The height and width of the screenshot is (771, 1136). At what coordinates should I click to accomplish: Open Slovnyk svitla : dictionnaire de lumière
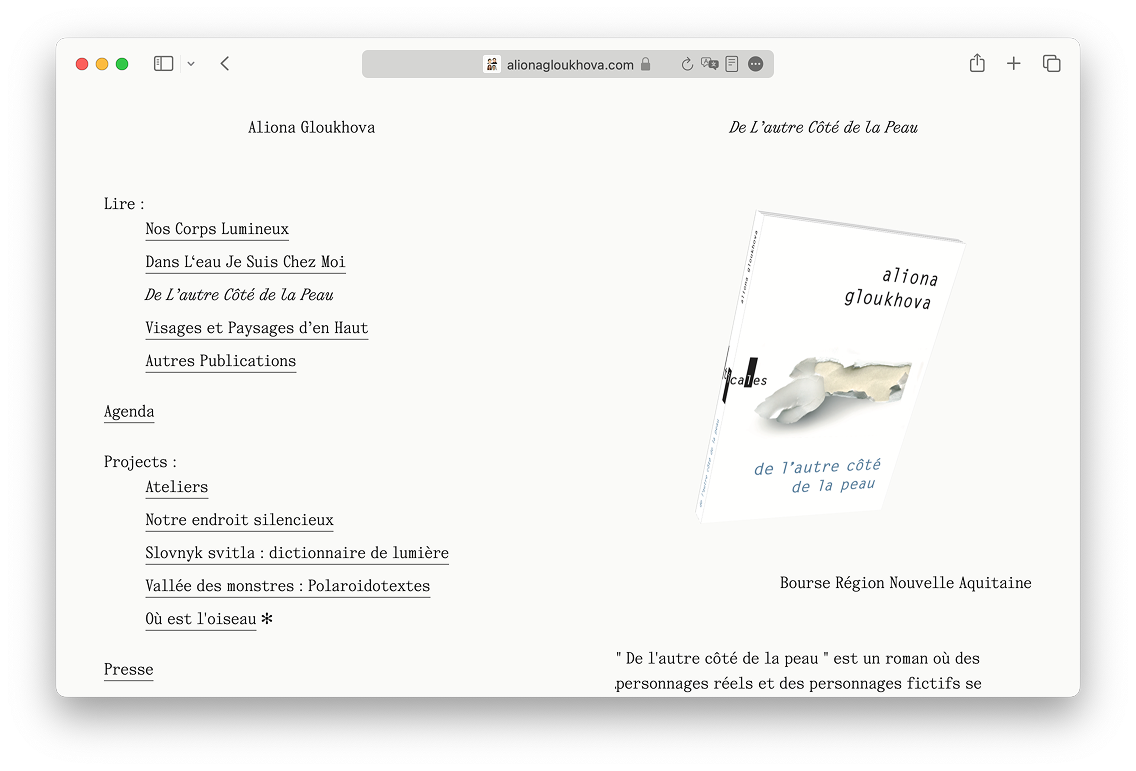296,554
